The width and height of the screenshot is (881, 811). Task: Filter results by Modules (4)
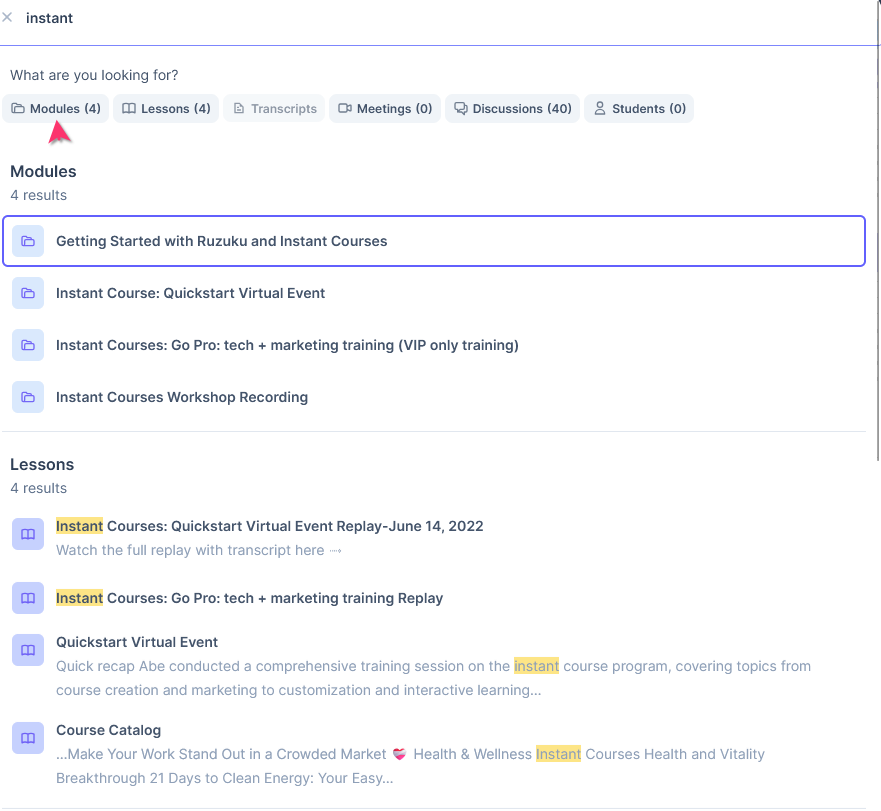pos(56,108)
